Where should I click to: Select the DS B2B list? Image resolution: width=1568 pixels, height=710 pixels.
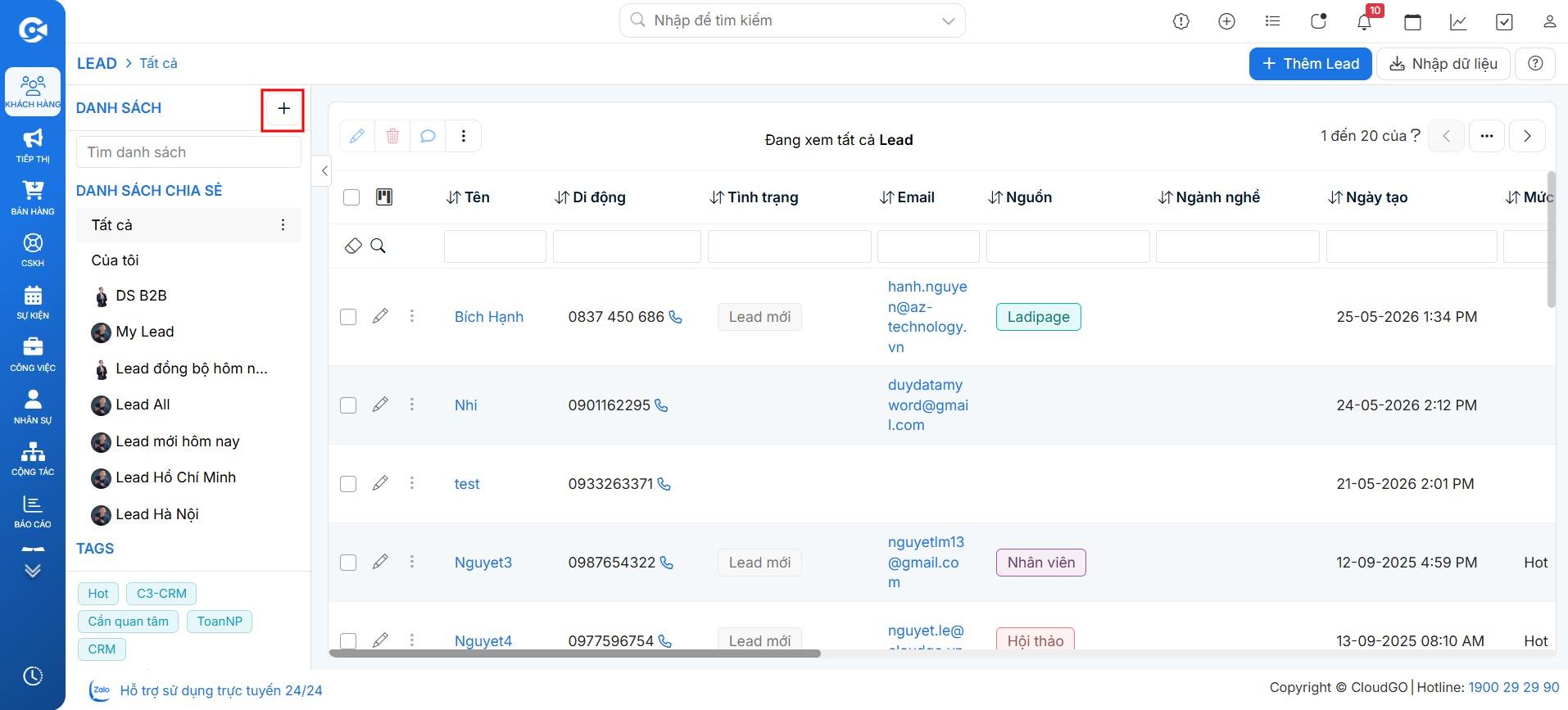tap(141, 296)
